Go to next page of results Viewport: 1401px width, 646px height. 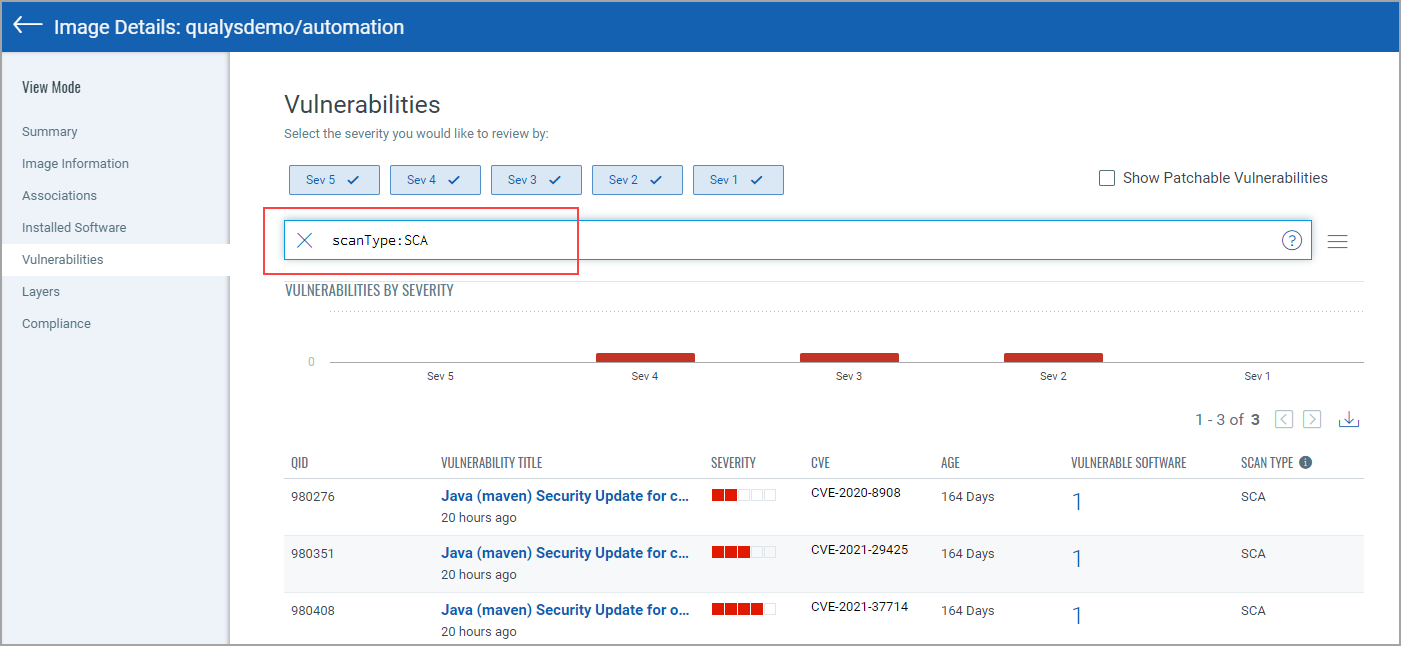(1312, 419)
